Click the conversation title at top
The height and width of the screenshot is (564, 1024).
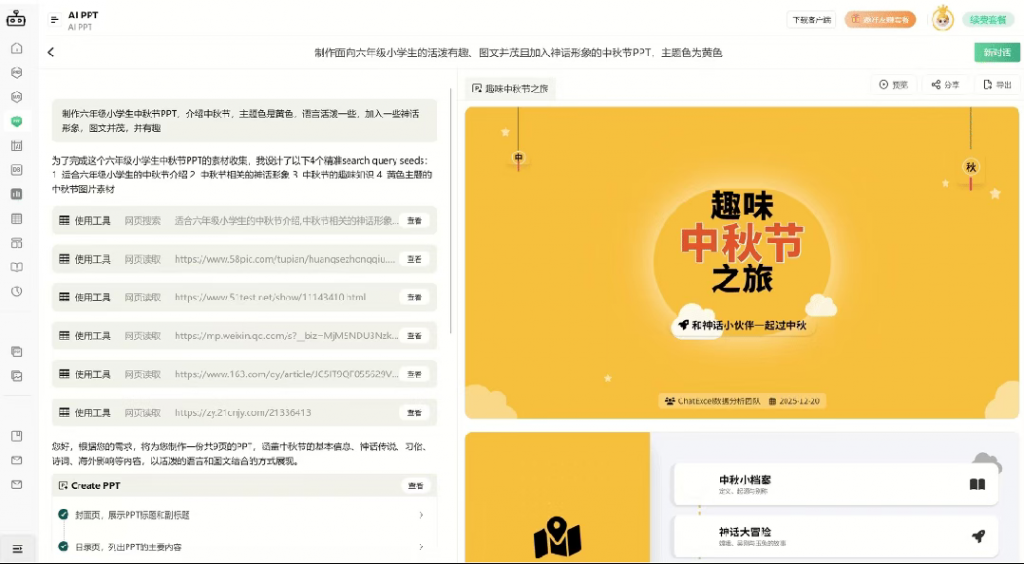coord(518,52)
